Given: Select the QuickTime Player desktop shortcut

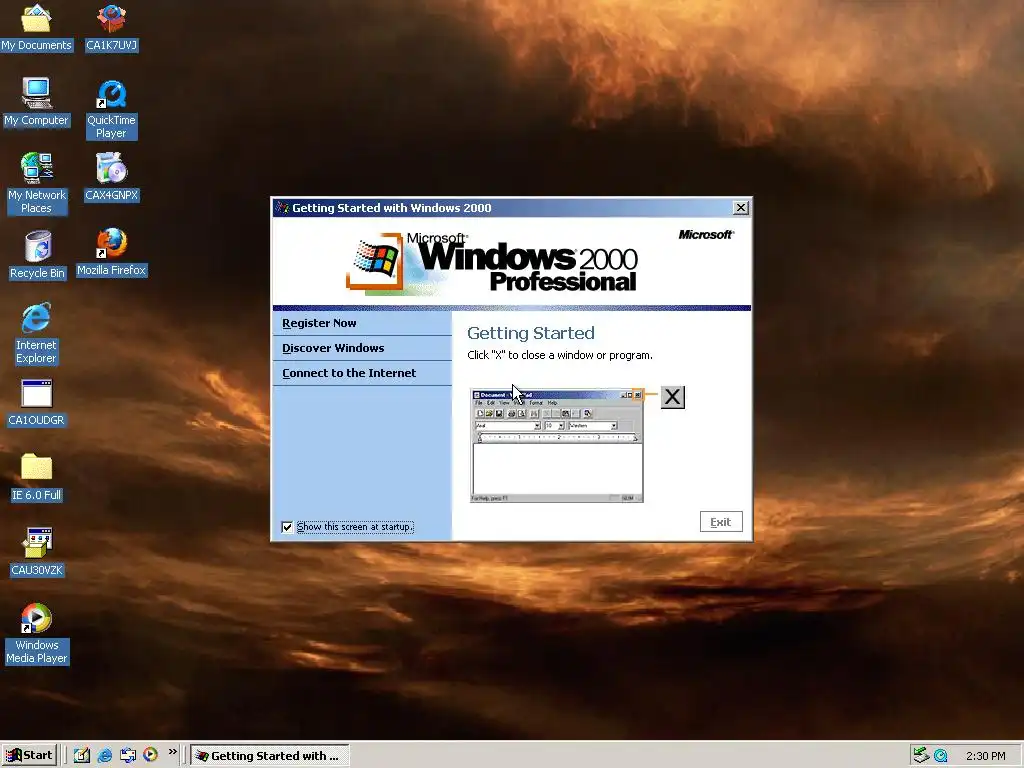Looking at the screenshot, I should pyautogui.click(x=112, y=109).
